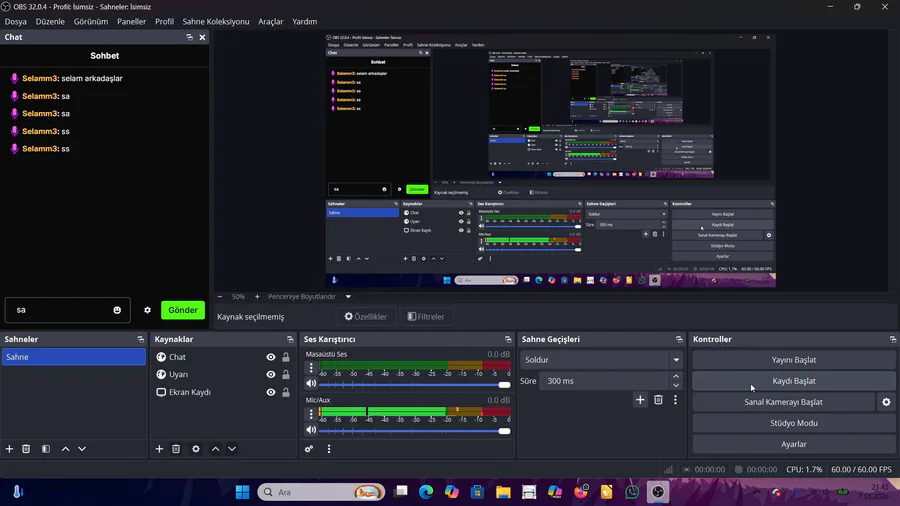
Task: Open the Profil menu
Action: tap(164, 21)
